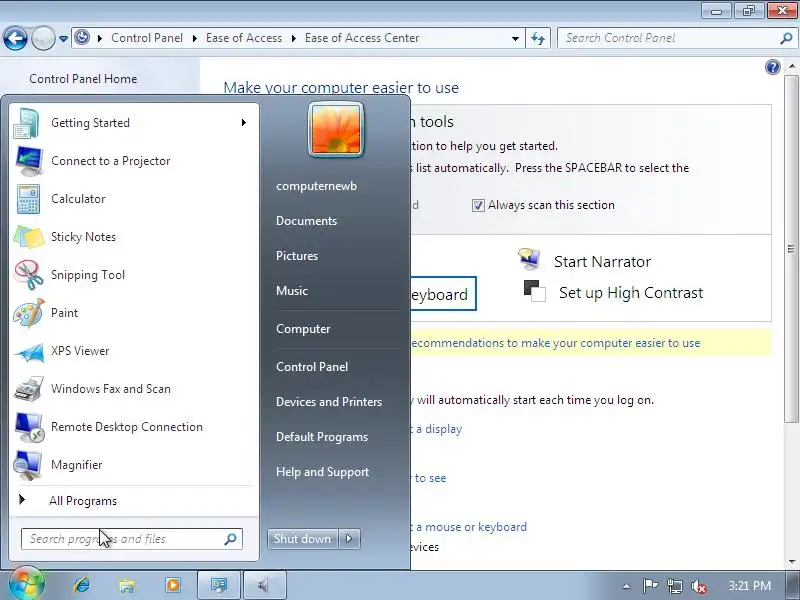Viewport: 800px width, 600px height.
Task: Click Control Panel Home link
Action: click(x=83, y=79)
